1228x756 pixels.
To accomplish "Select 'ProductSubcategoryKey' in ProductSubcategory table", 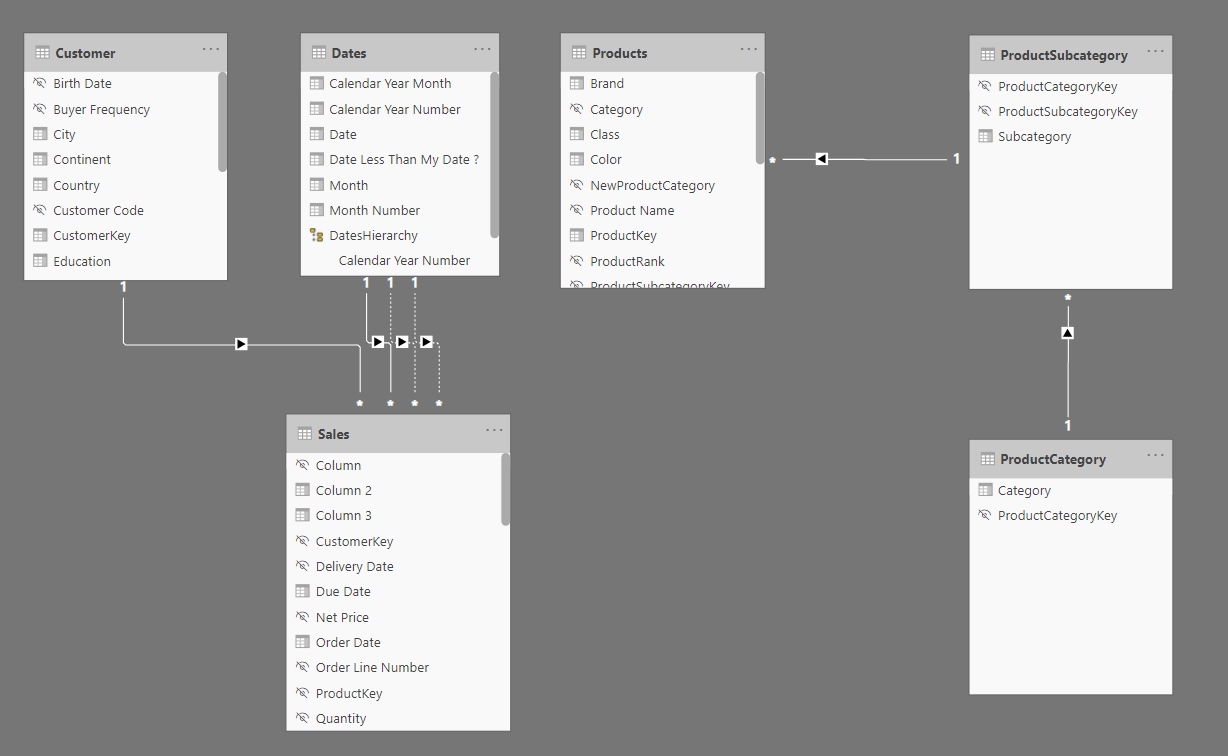I will [x=1068, y=111].
